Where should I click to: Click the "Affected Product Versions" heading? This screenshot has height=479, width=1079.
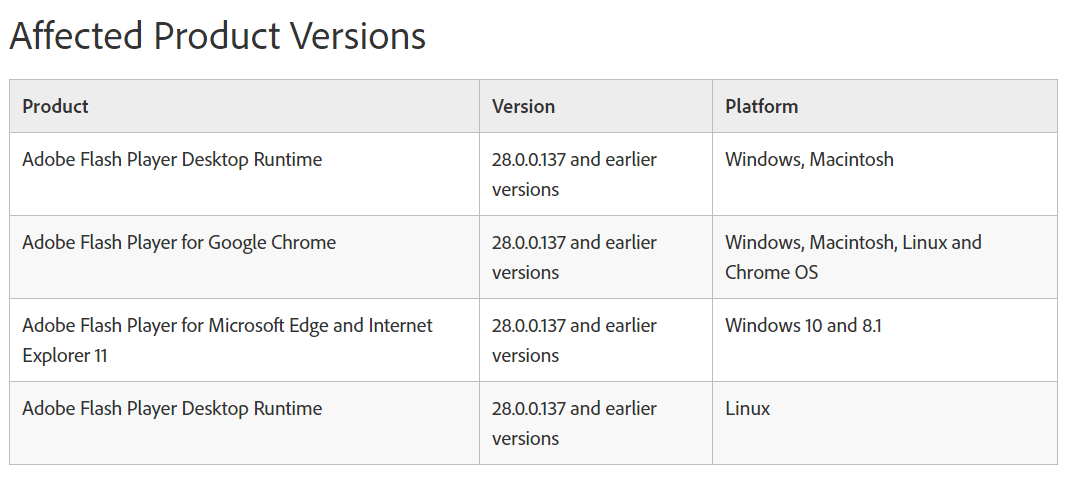pyautogui.click(x=217, y=36)
